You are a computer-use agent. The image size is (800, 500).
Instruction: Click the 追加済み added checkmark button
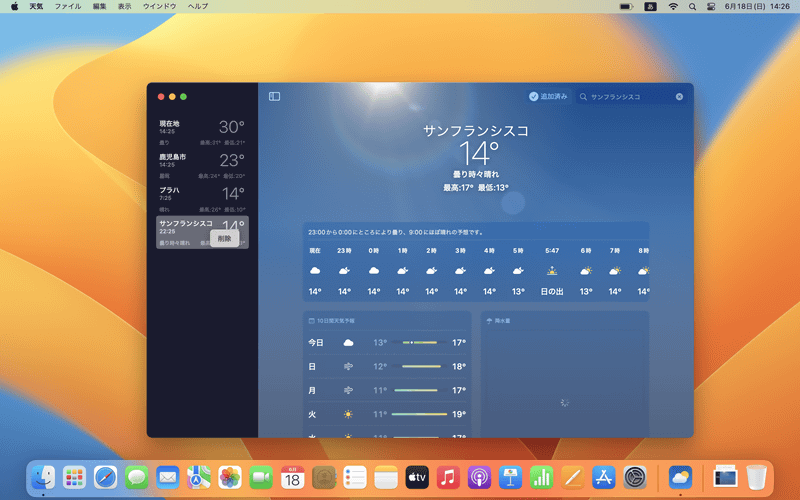[x=548, y=96]
